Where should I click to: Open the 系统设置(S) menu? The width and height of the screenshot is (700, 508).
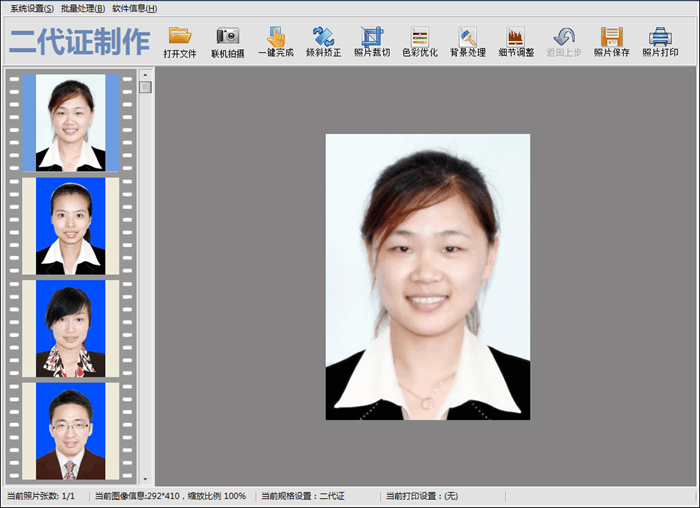pos(32,8)
